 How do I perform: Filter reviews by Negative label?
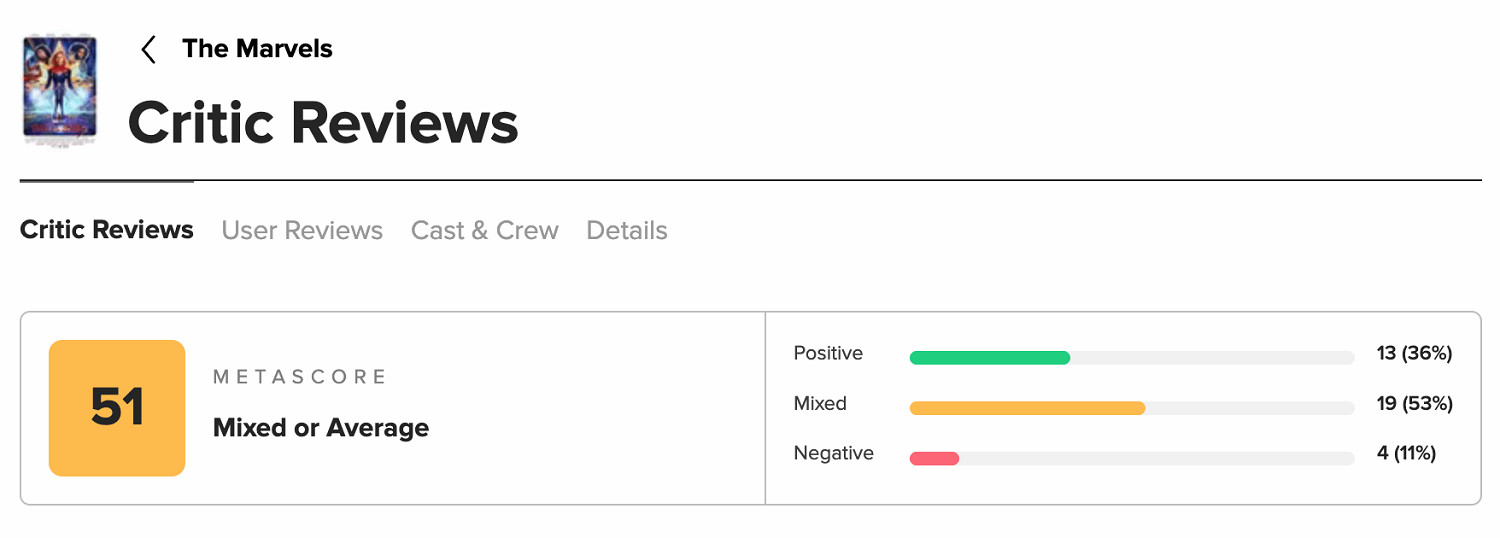(x=833, y=453)
